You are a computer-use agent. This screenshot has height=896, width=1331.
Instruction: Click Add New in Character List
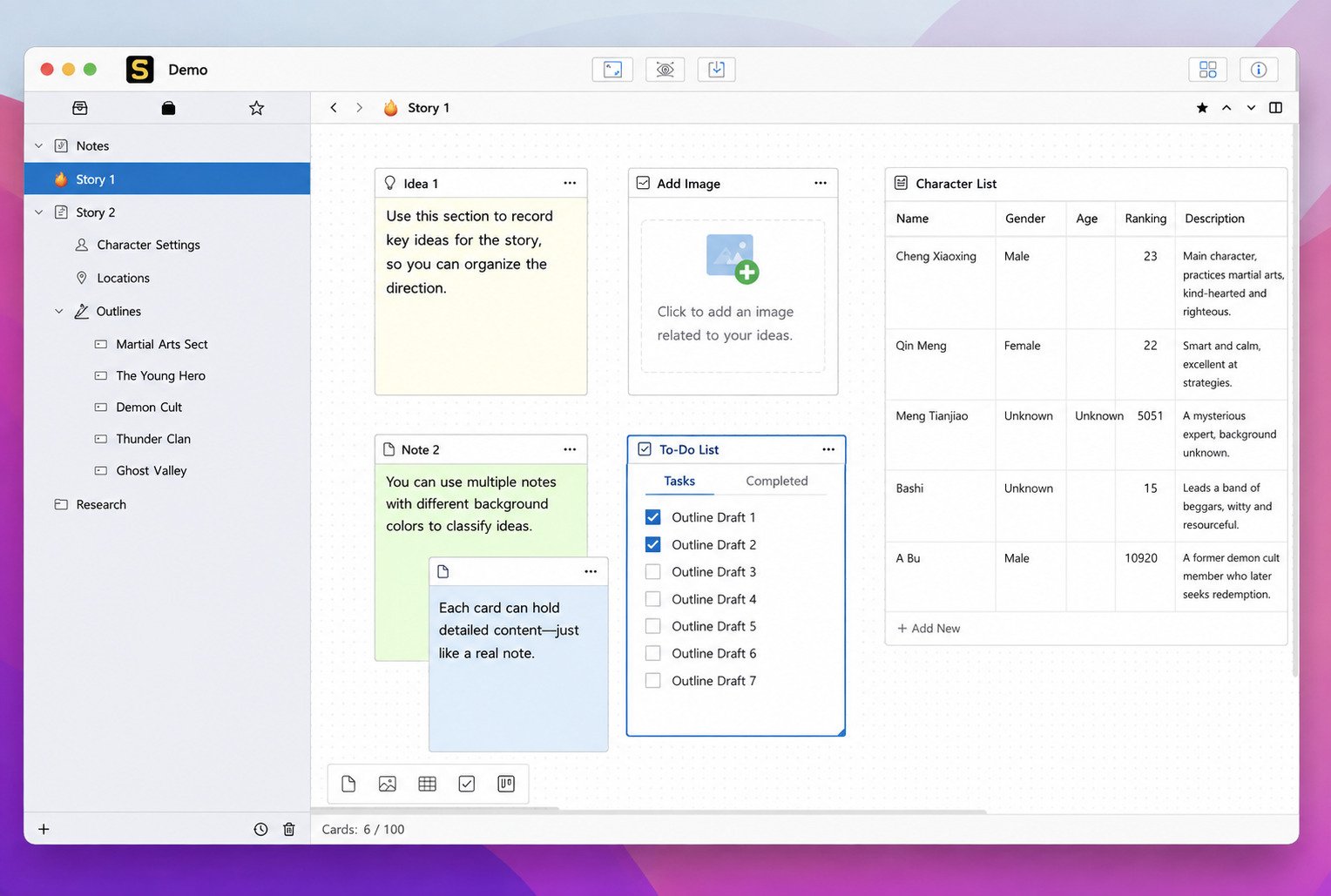pyautogui.click(x=929, y=628)
